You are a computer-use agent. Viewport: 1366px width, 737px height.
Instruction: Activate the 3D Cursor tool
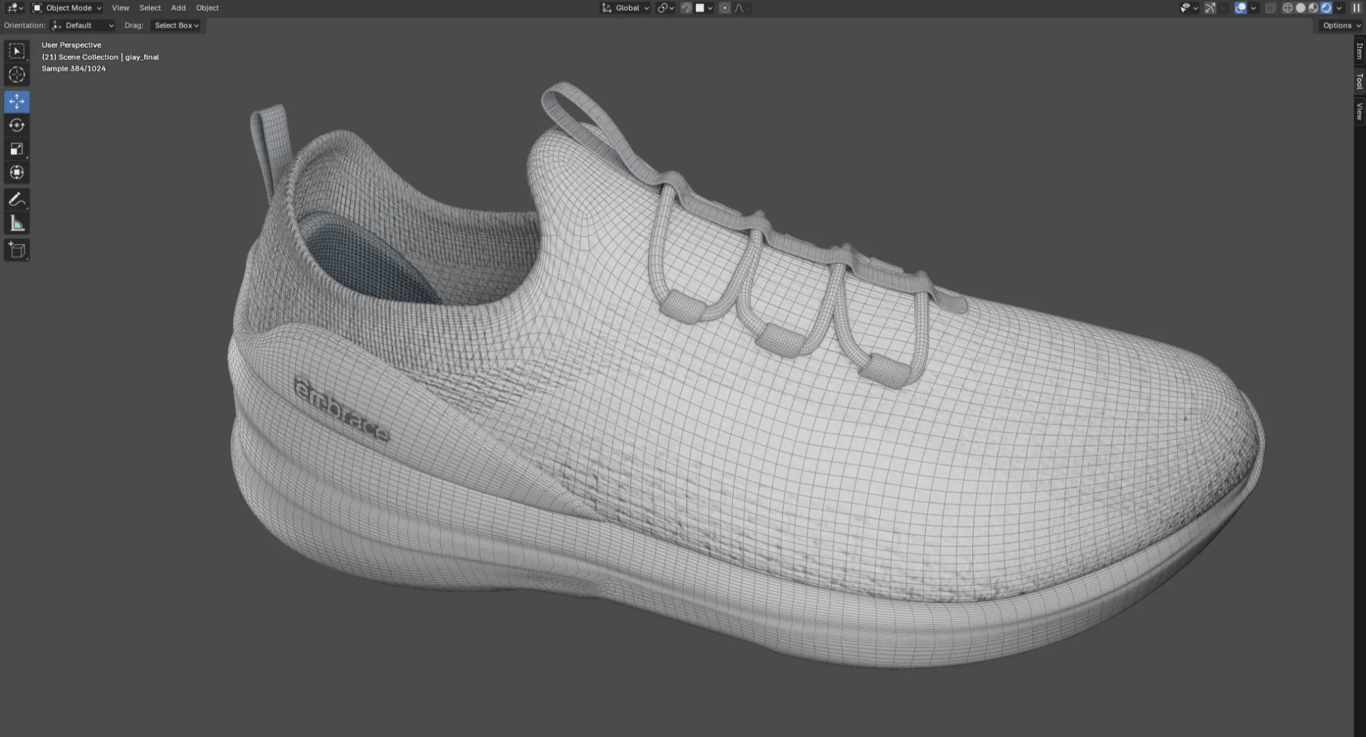point(17,75)
